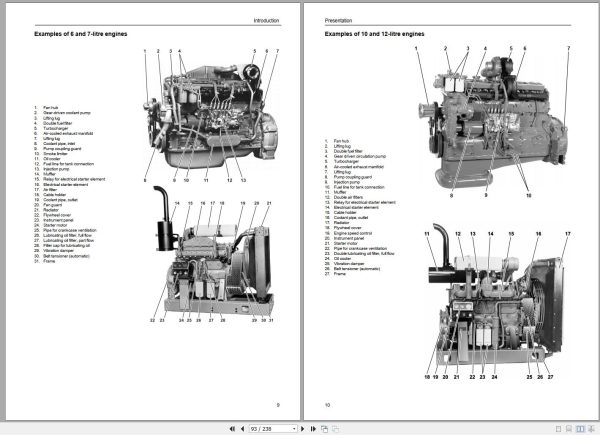This screenshot has height=435, width=600.
Task: Click the previous view icon after the last-page button
Action: pyautogui.click(x=324, y=429)
